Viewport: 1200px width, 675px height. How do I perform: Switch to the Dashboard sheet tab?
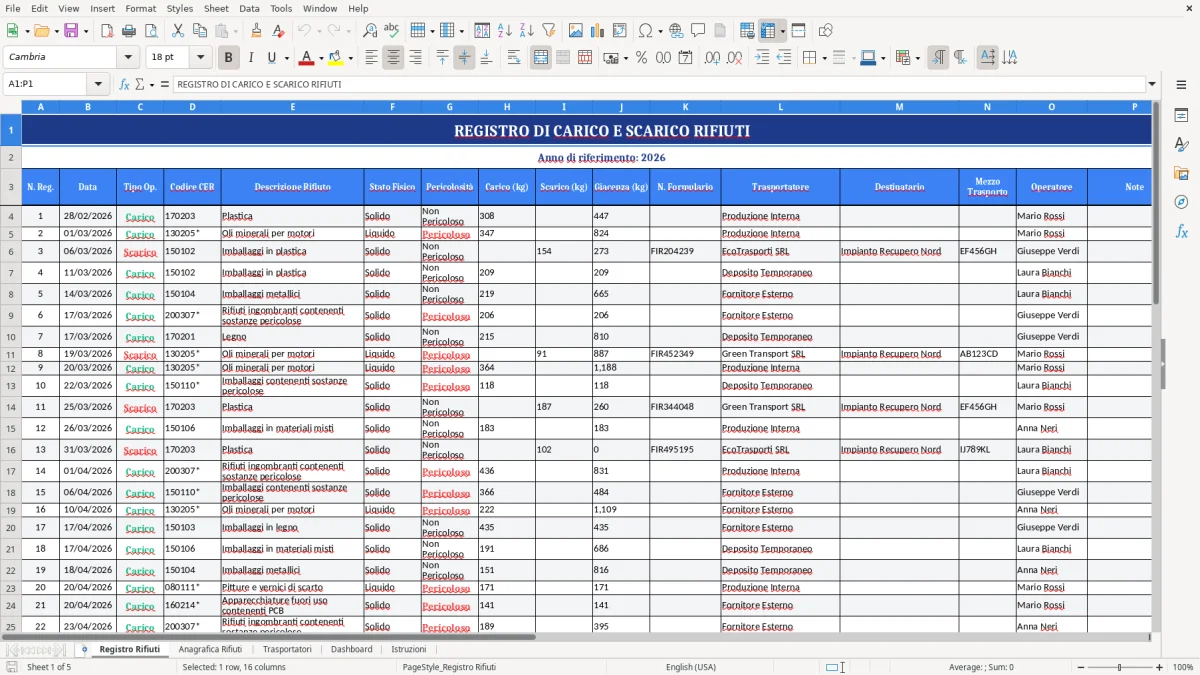coord(352,649)
